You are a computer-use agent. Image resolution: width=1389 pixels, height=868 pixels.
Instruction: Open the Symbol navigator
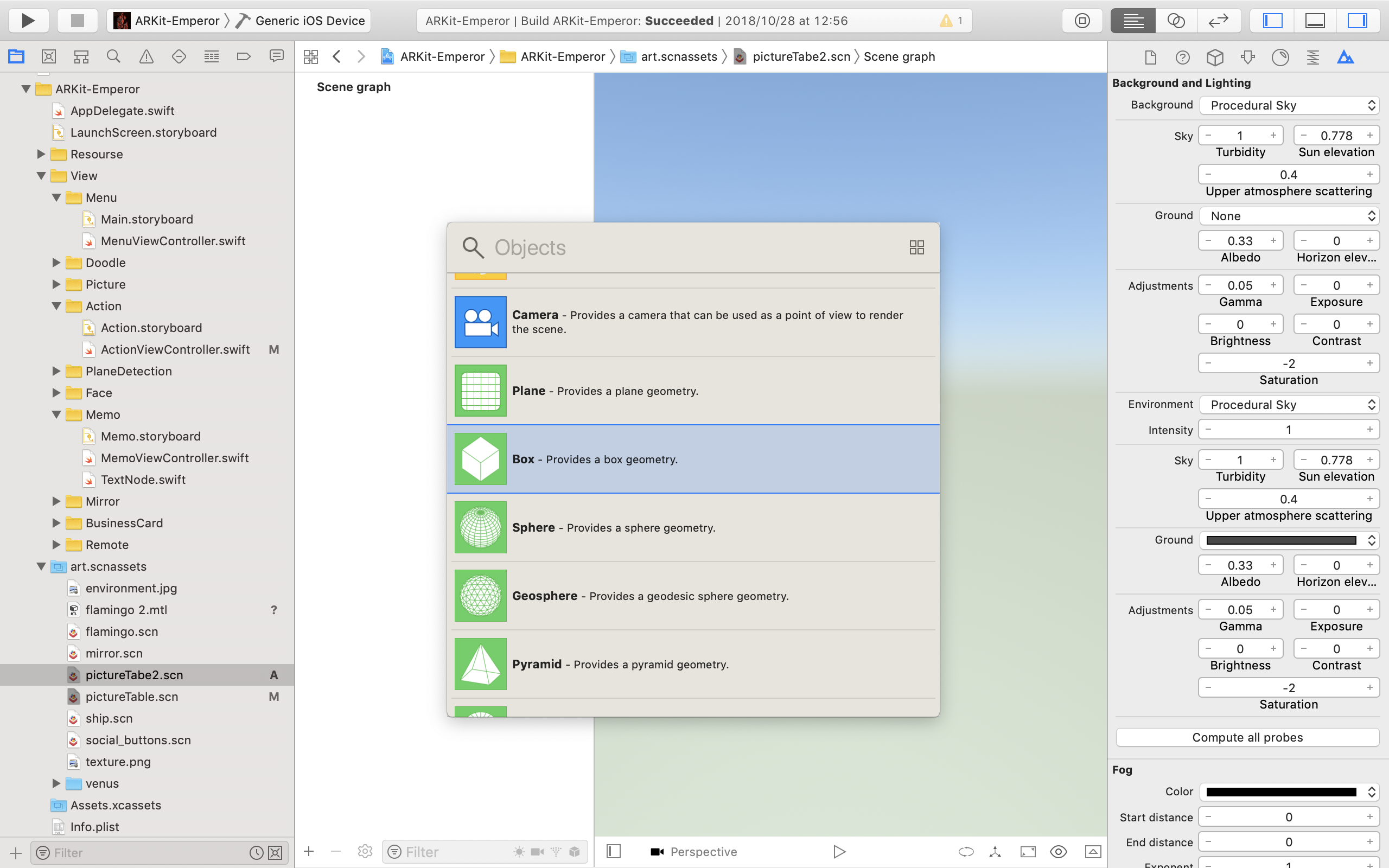tap(81, 56)
